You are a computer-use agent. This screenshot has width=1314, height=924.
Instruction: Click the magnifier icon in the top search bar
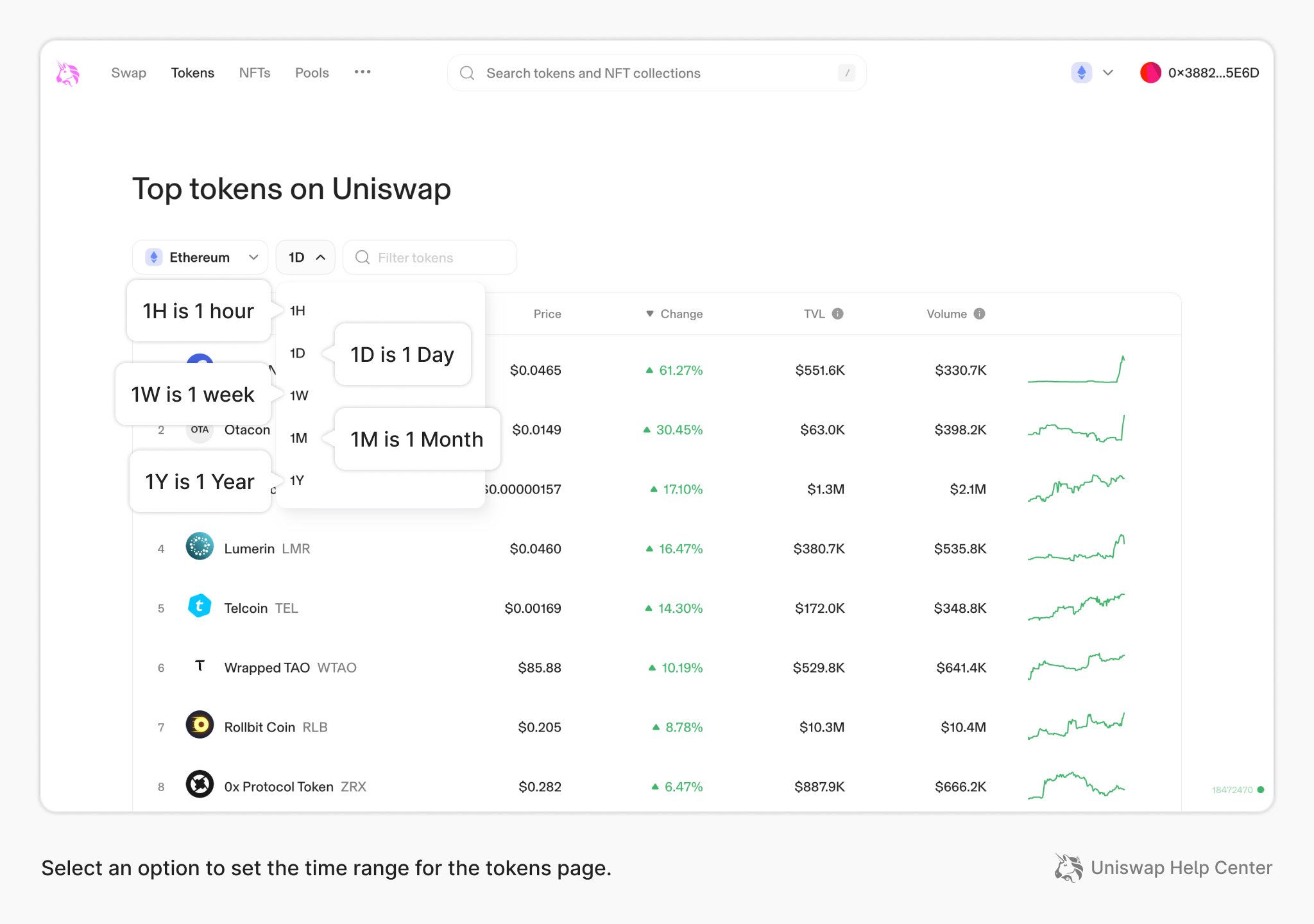pyautogui.click(x=467, y=73)
